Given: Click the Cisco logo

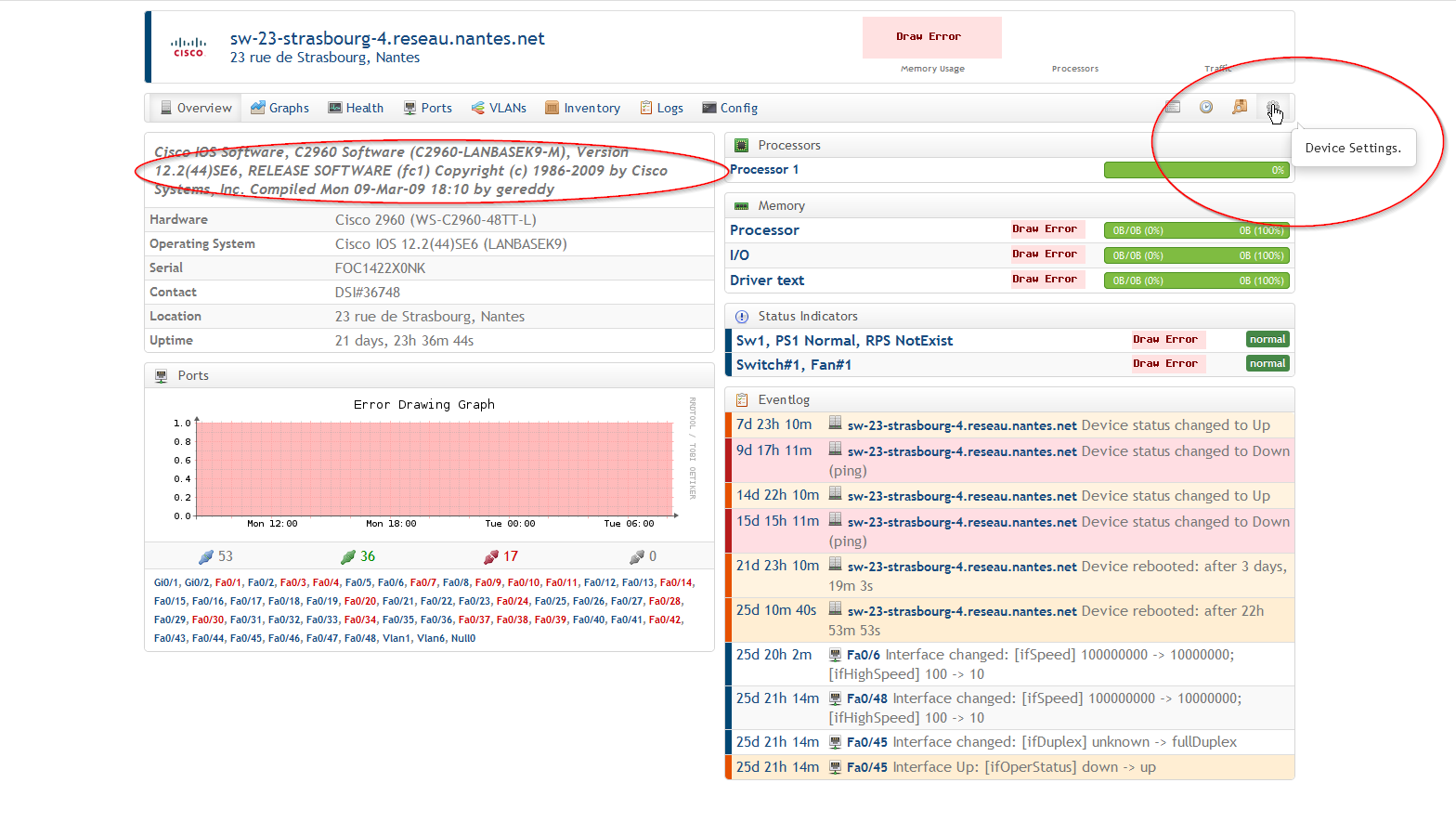Looking at the screenshot, I should [x=188, y=47].
